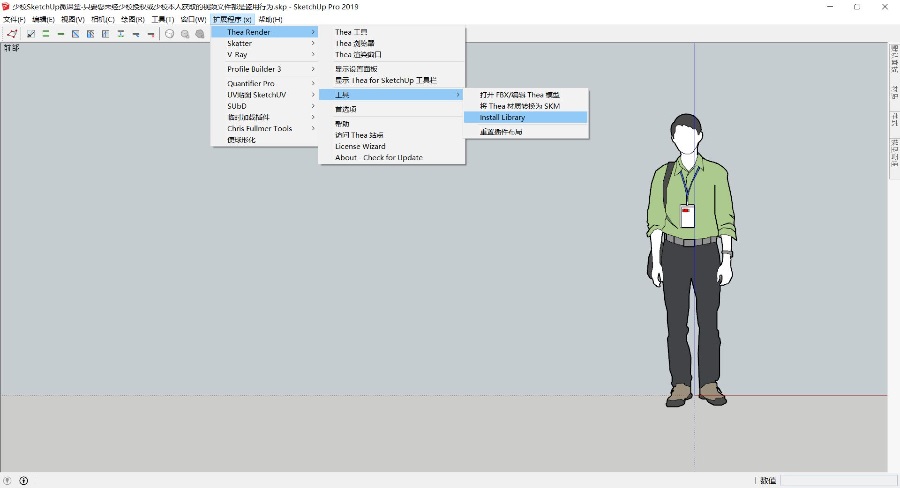The image size is (900, 488).
Task: Expand the Skatter submenu arrow
Action: tap(313, 43)
